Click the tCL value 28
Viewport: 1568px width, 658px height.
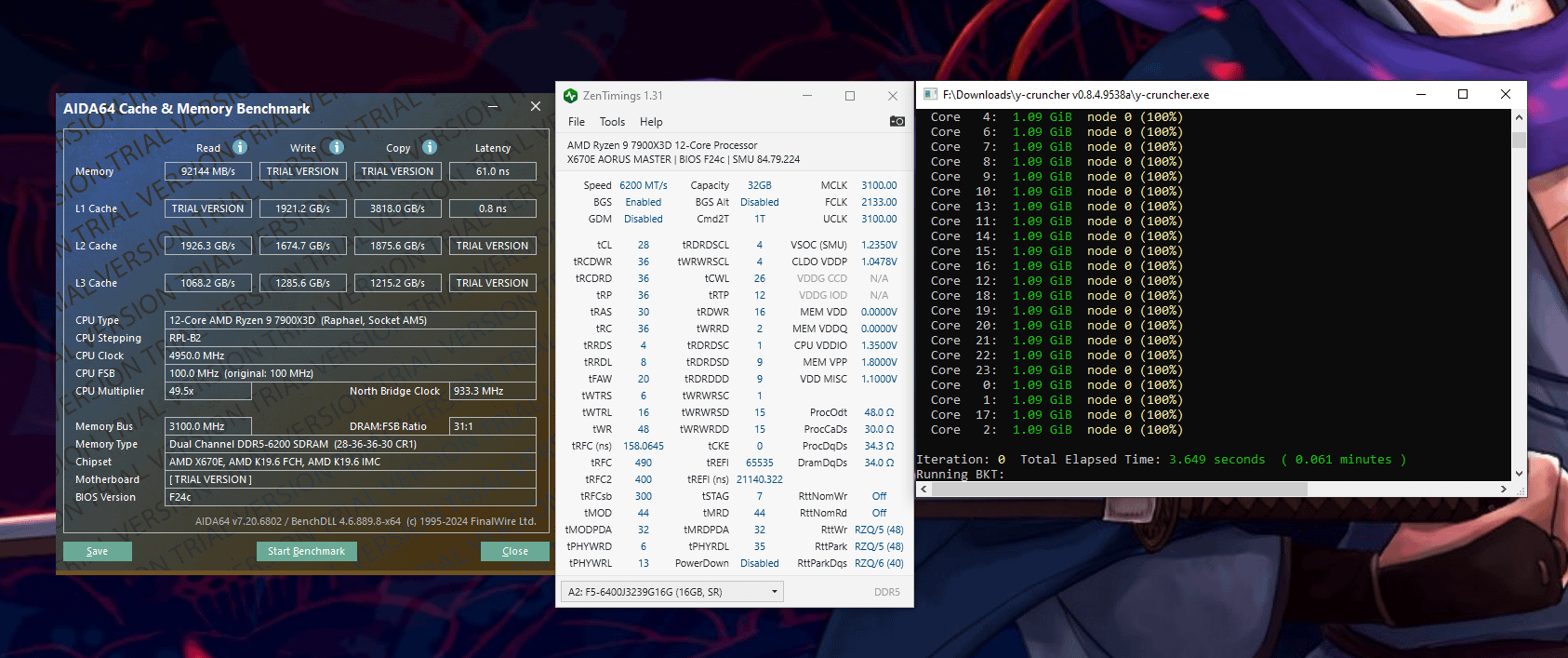pos(644,245)
